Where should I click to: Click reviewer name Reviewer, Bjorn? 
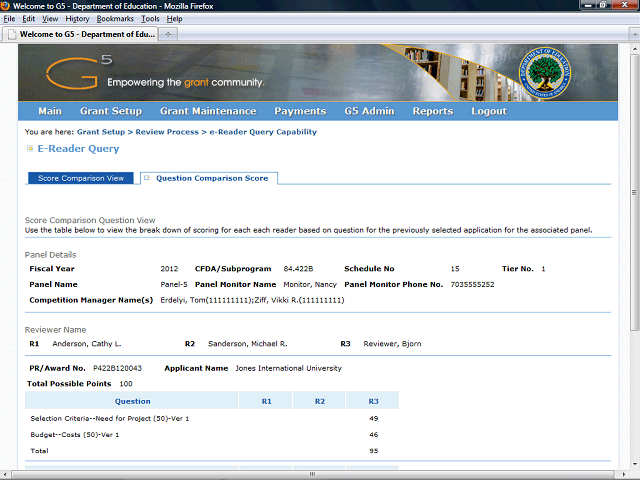(x=392, y=344)
